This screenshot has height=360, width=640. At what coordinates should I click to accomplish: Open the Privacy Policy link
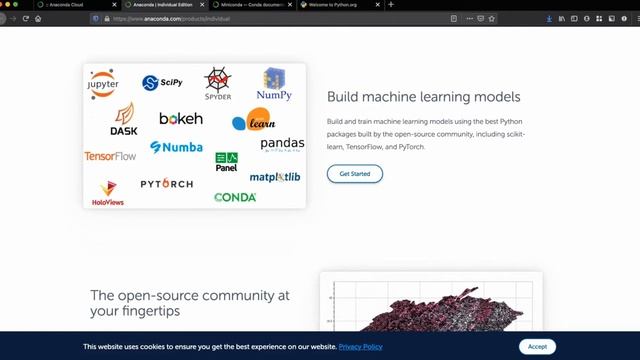pyautogui.click(x=360, y=347)
